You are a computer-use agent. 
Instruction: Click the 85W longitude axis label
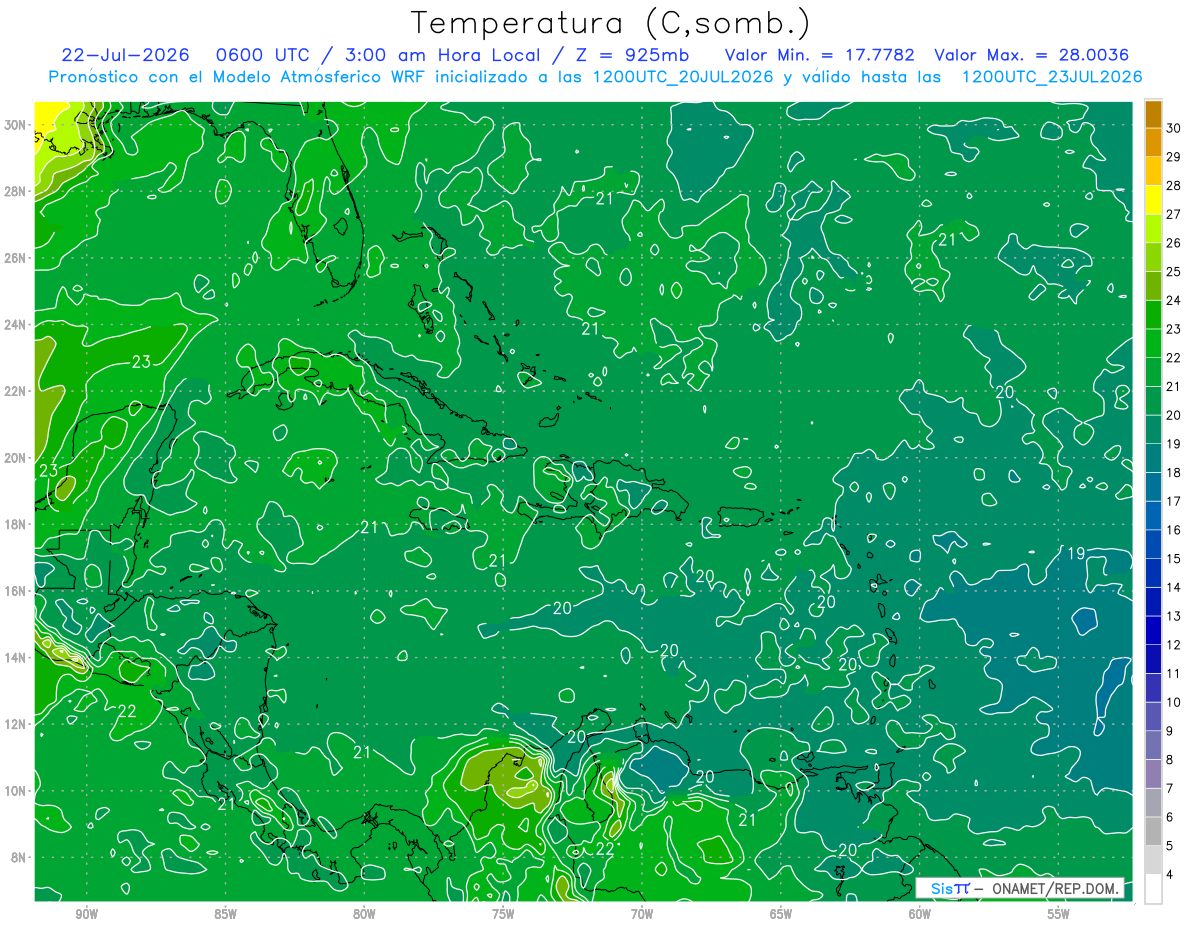click(225, 914)
